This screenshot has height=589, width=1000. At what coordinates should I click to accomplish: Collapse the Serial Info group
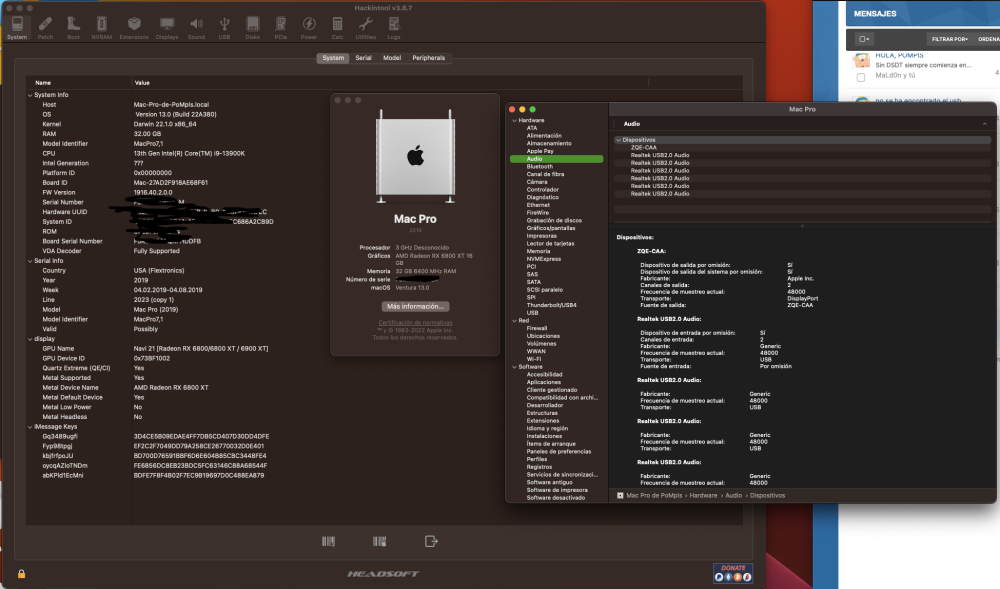pyautogui.click(x=30, y=261)
